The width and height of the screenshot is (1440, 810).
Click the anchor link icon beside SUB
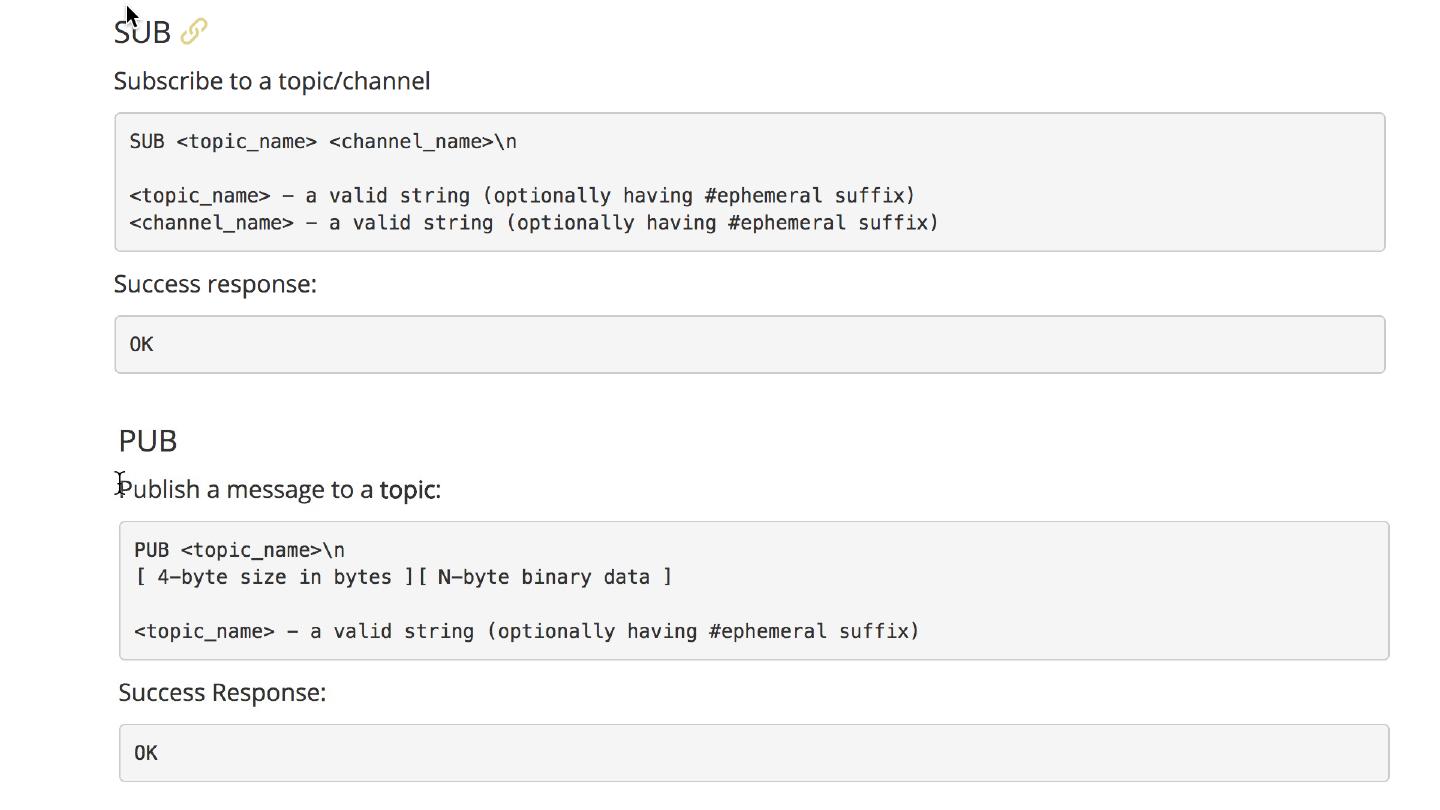tap(194, 32)
